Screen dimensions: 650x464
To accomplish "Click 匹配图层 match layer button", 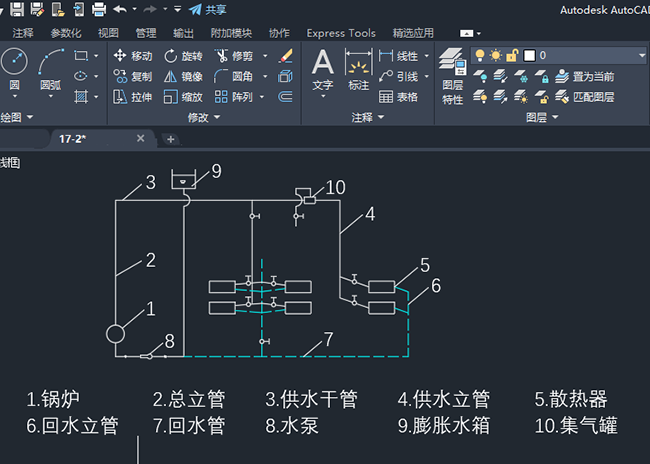I will tap(585, 97).
